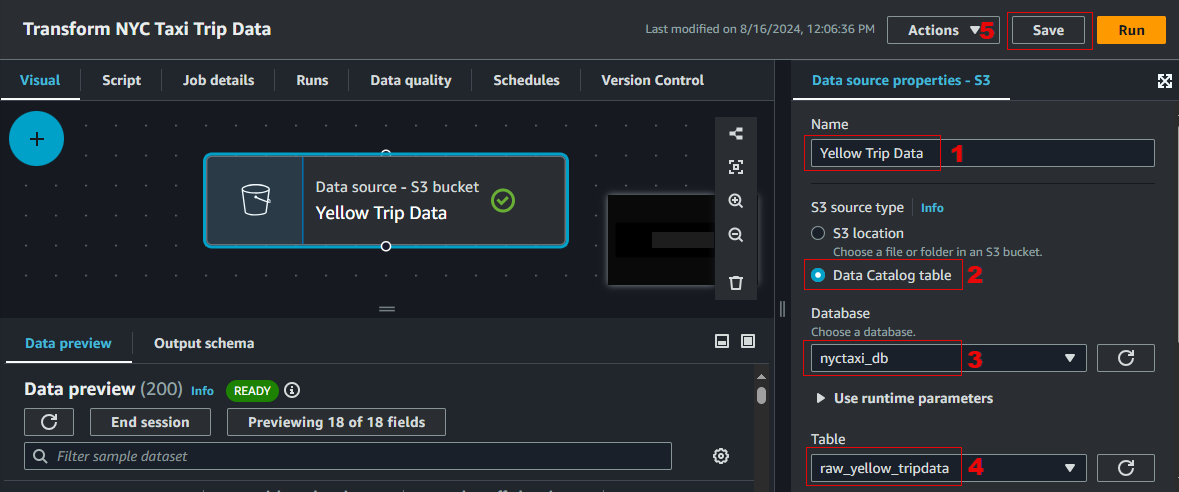The width and height of the screenshot is (1179, 492).
Task: Click Previewing 18 of 18 fields button
Action: tap(336, 422)
